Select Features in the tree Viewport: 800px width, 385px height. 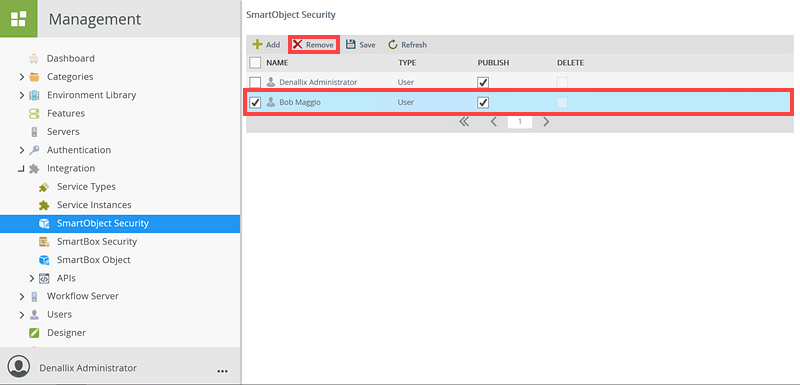click(x=66, y=114)
